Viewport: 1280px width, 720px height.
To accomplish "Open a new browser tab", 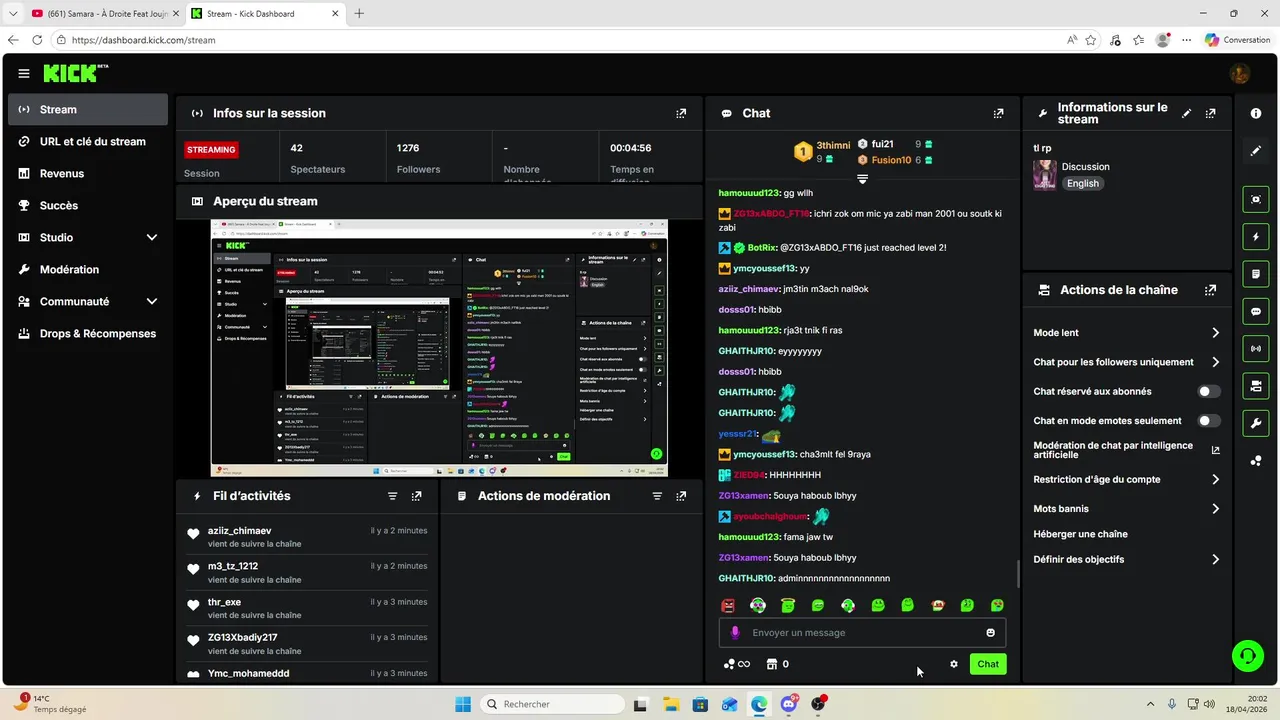I will pyautogui.click(x=359, y=14).
